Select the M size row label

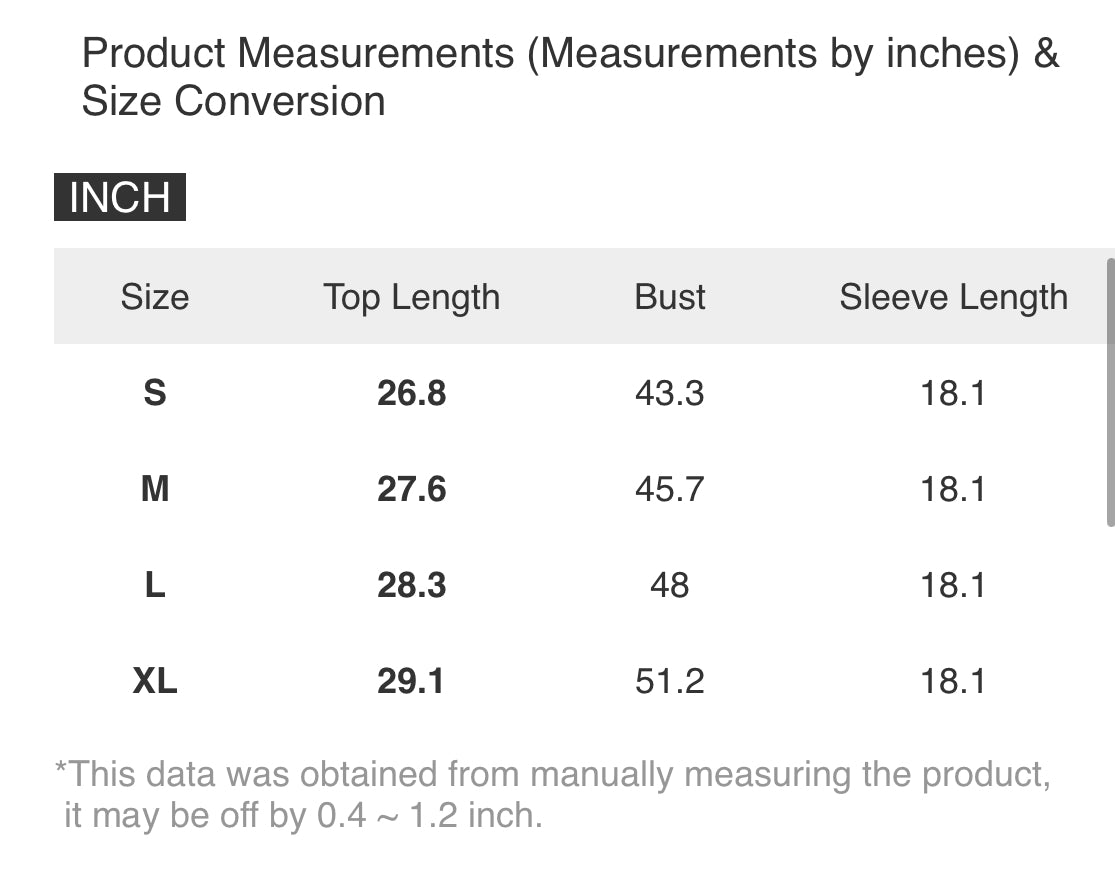154,489
